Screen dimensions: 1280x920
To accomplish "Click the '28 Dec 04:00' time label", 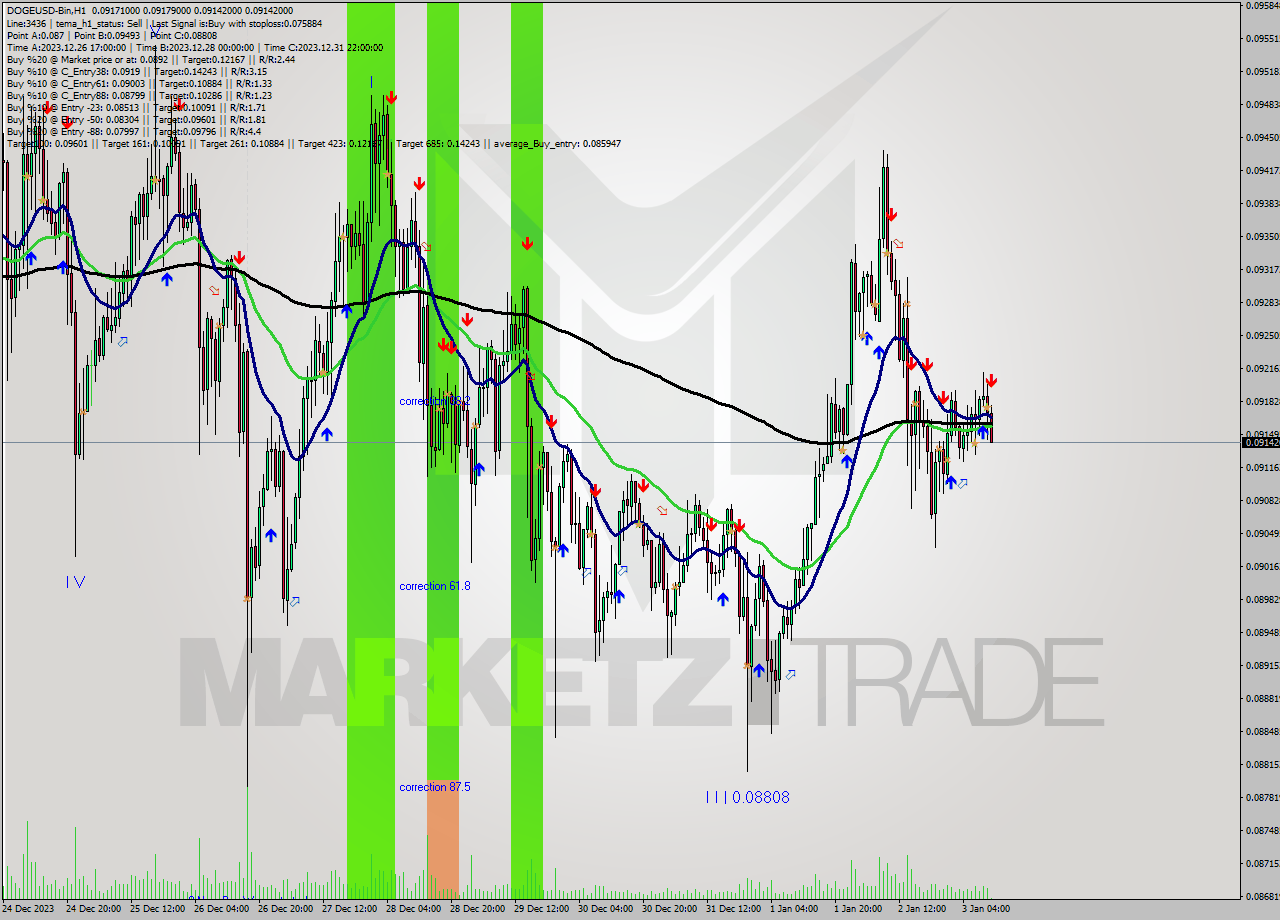I will point(414,909).
